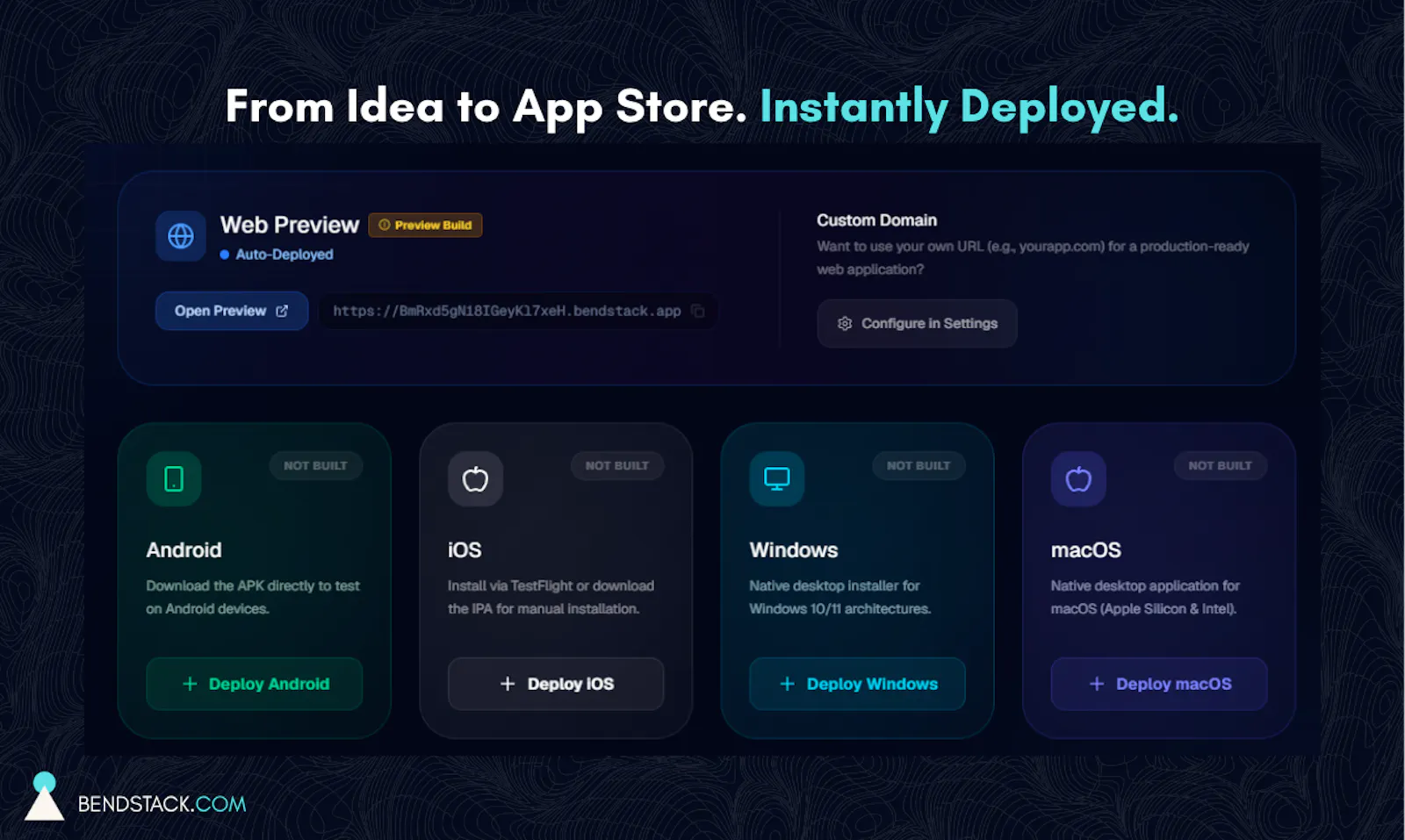Click the Web Preview title text
Screen dimensions: 1405x840
tap(290, 226)
